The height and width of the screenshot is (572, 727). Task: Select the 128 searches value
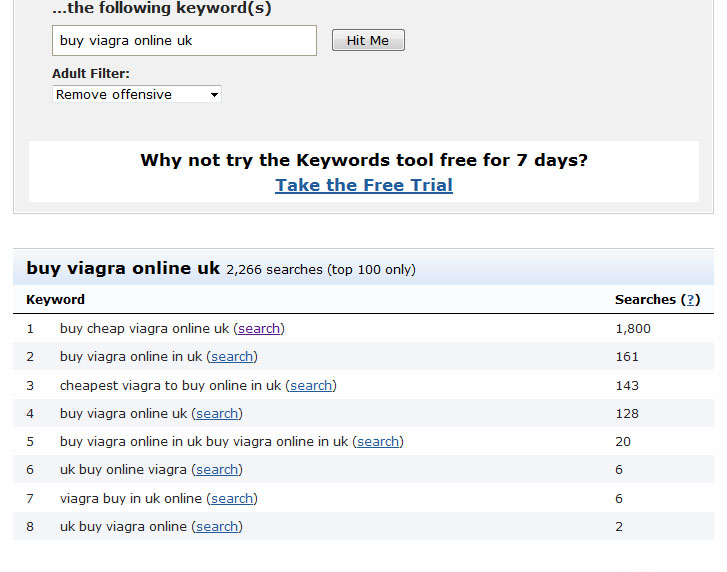pos(627,413)
